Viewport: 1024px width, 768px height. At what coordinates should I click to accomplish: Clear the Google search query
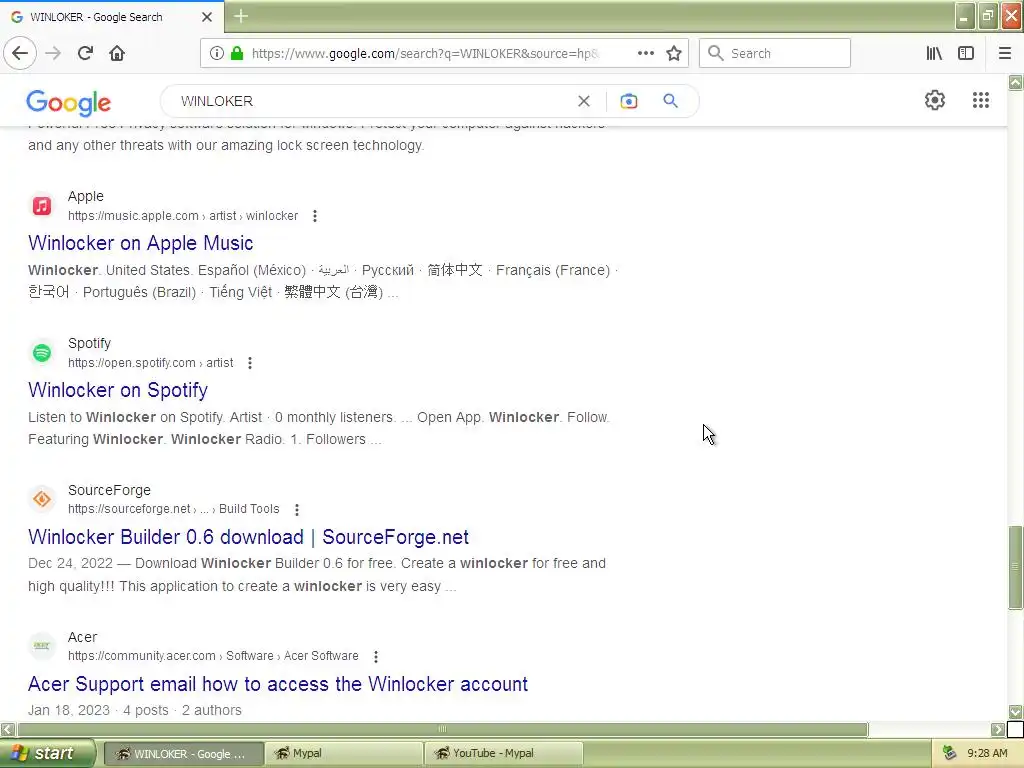[584, 101]
